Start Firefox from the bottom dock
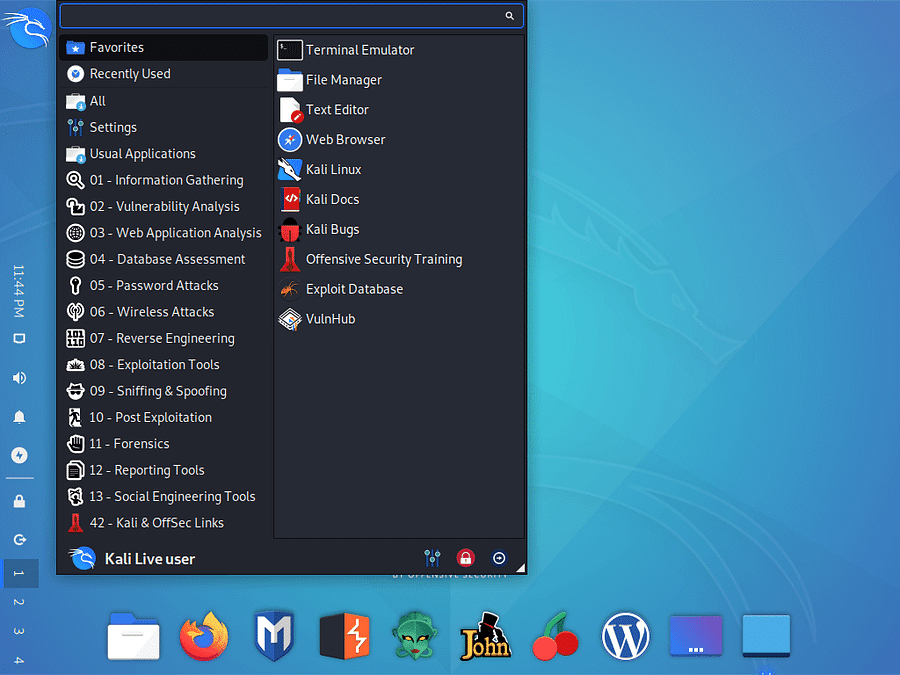The image size is (900, 675). point(204,635)
